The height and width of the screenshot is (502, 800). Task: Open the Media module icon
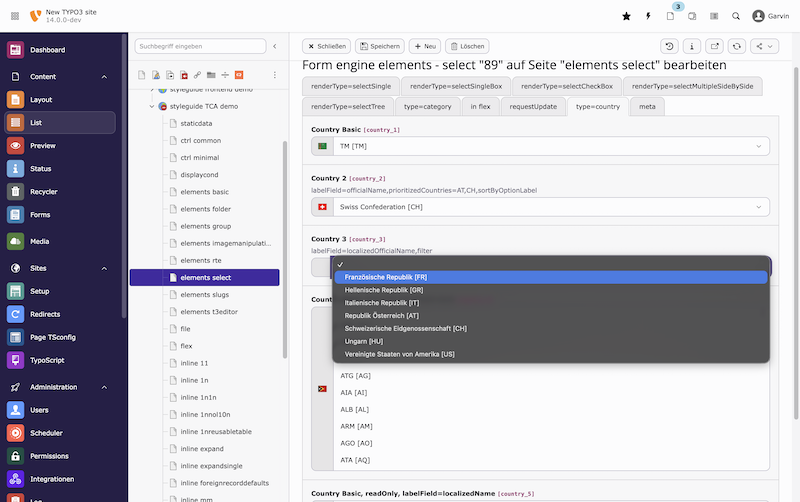(x=15, y=241)
